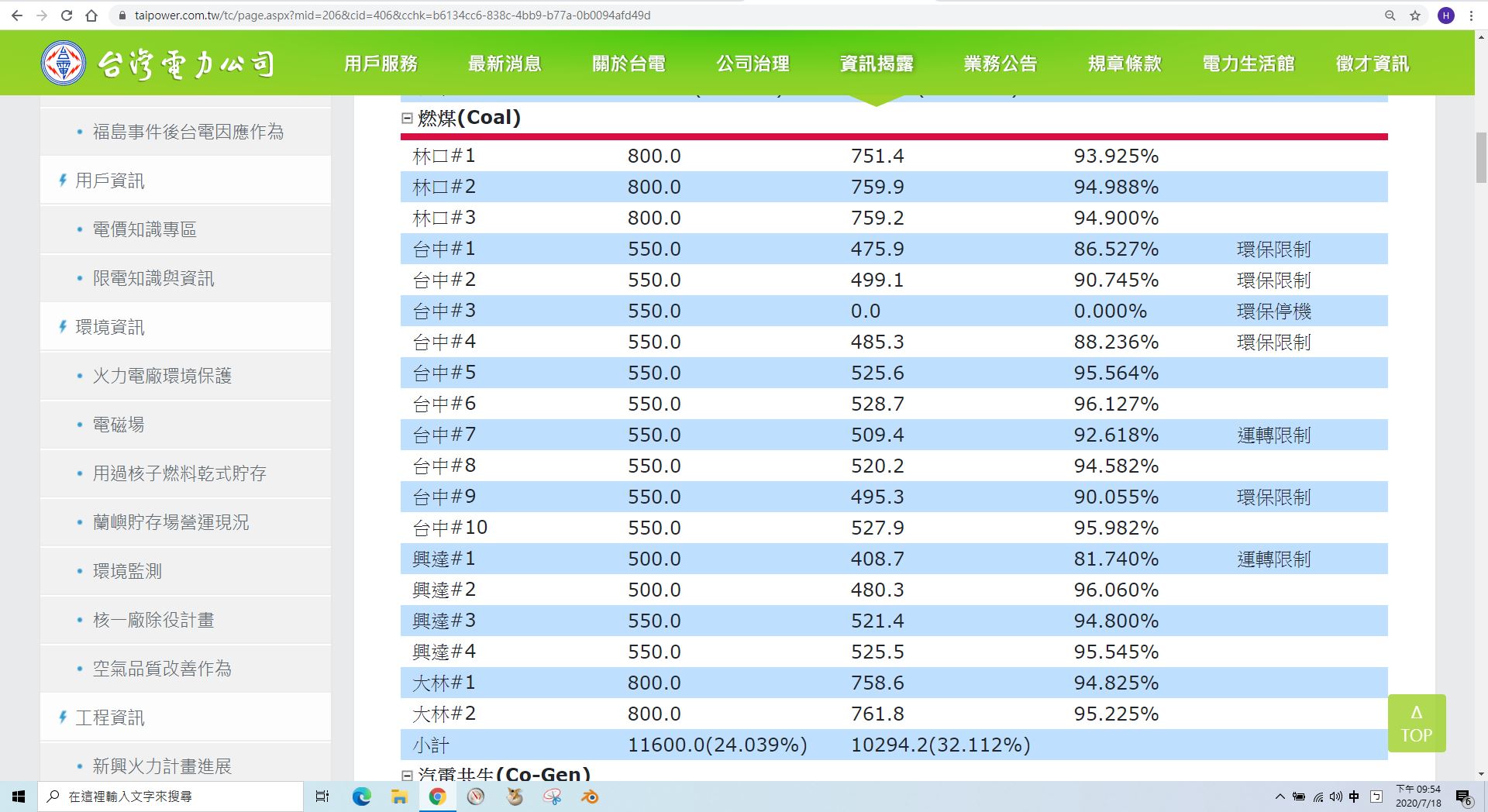Viewport: 1488px width, 812px height.
Task: Open the 關於台電 menu
Action: tap(629, 64)
